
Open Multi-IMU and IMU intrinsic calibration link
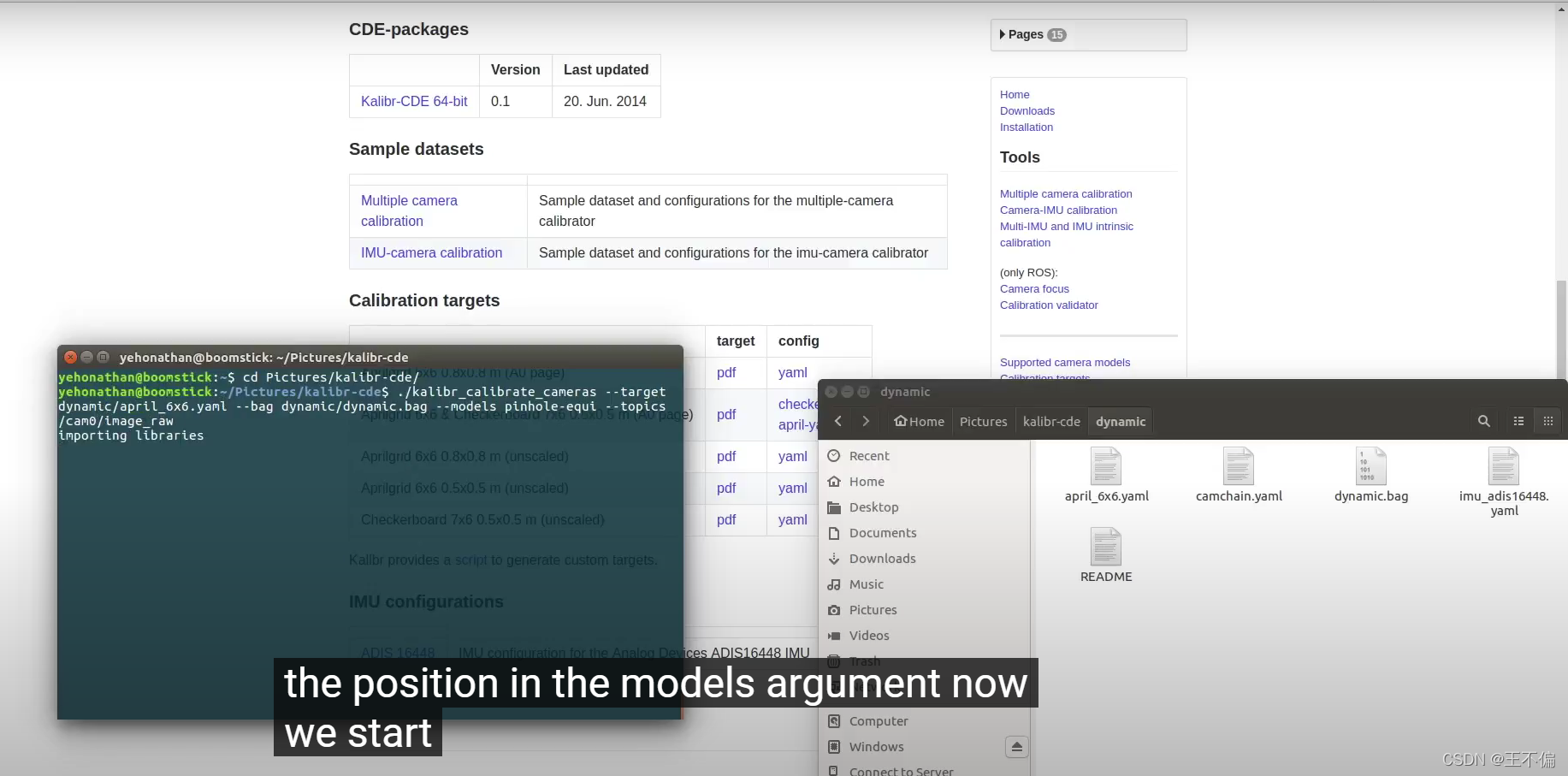(x=1067, y=234)
